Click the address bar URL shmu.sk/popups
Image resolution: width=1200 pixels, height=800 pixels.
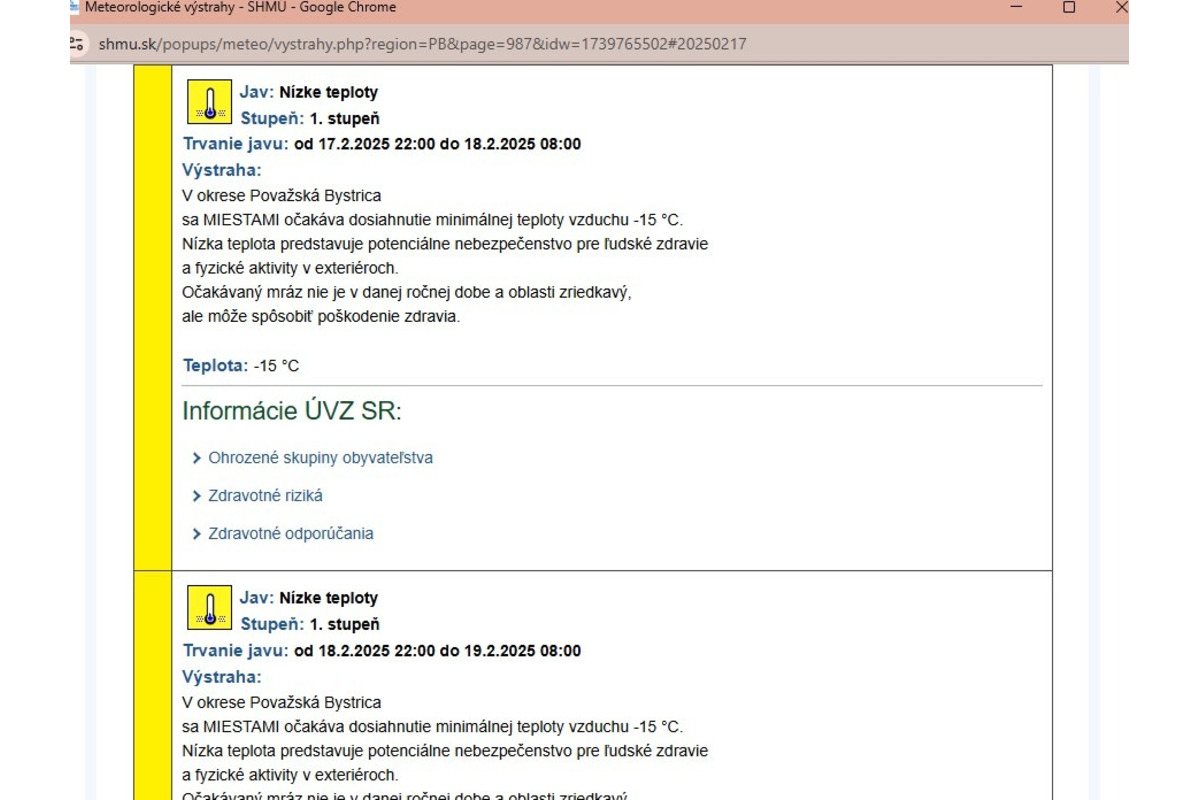pos(422,44)
